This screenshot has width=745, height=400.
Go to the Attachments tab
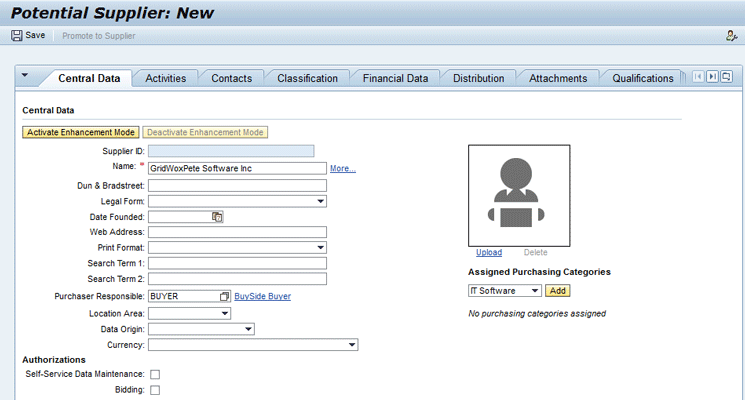(558, 78)
